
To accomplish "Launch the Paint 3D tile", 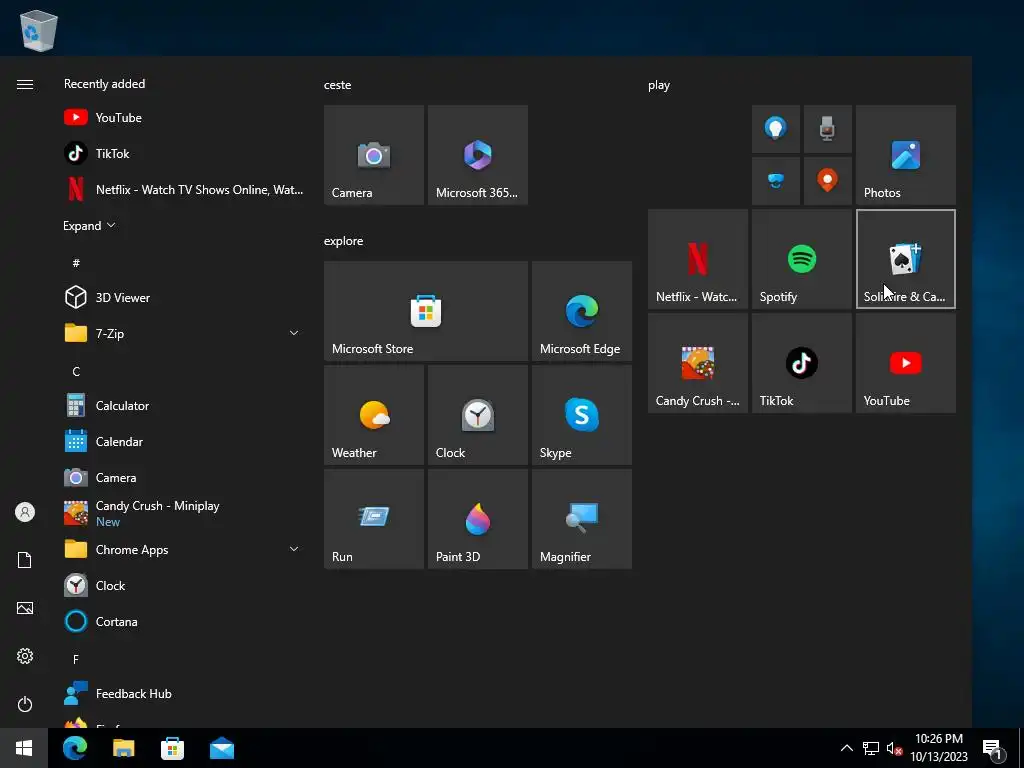I will pyautogui.click(x=477, y=519).
